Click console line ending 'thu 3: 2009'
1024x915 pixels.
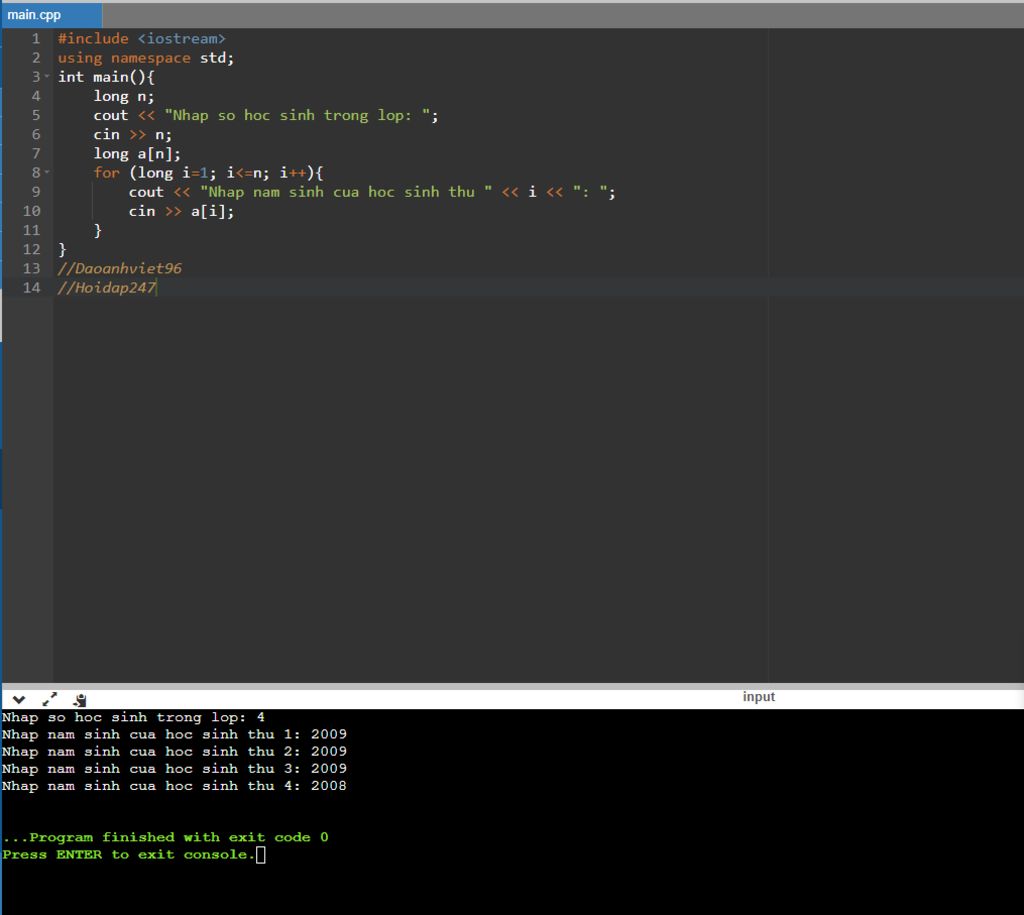(174, 769)
